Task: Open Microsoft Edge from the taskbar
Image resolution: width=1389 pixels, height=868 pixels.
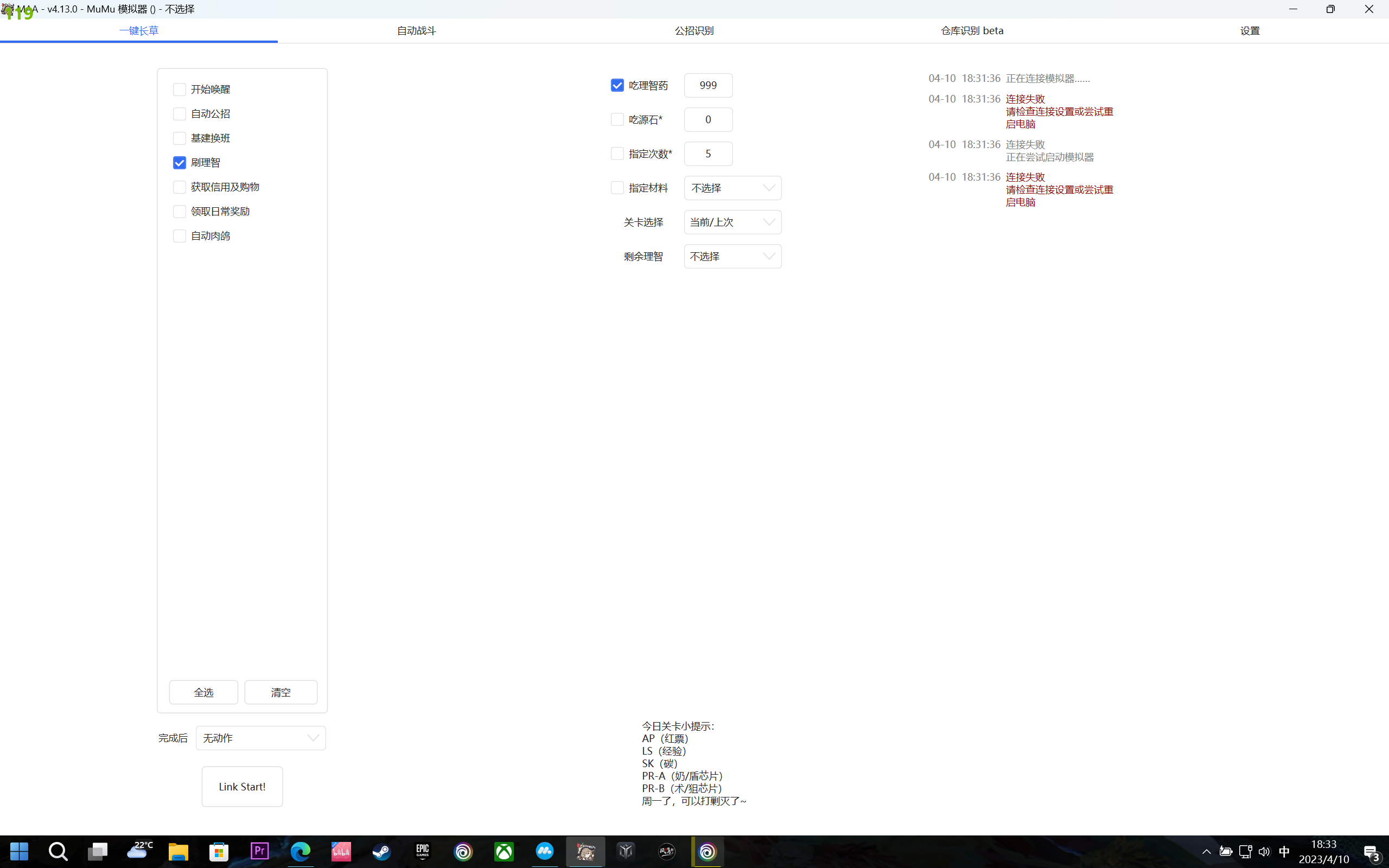Action: [300, 852]
